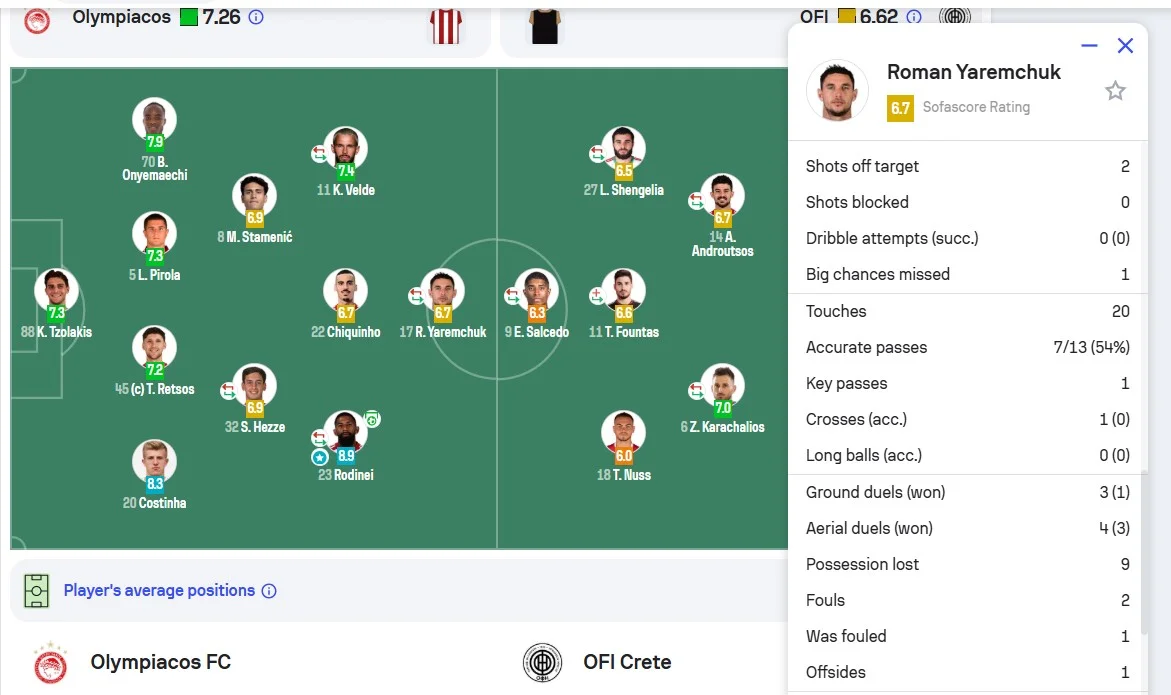Click info icon beside OFI 6.62 rating
This screenshot has height=695, width=1171.
pyautogui.click(x=913, y=17)
